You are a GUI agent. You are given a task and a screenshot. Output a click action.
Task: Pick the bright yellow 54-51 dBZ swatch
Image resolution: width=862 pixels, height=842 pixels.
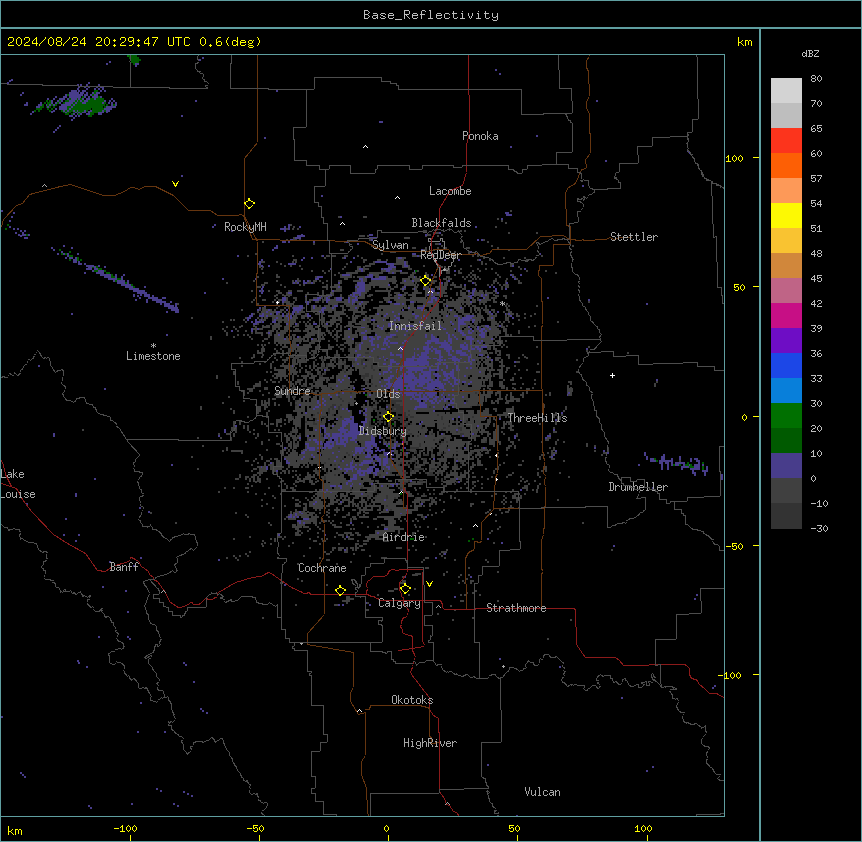click(786, 215)
